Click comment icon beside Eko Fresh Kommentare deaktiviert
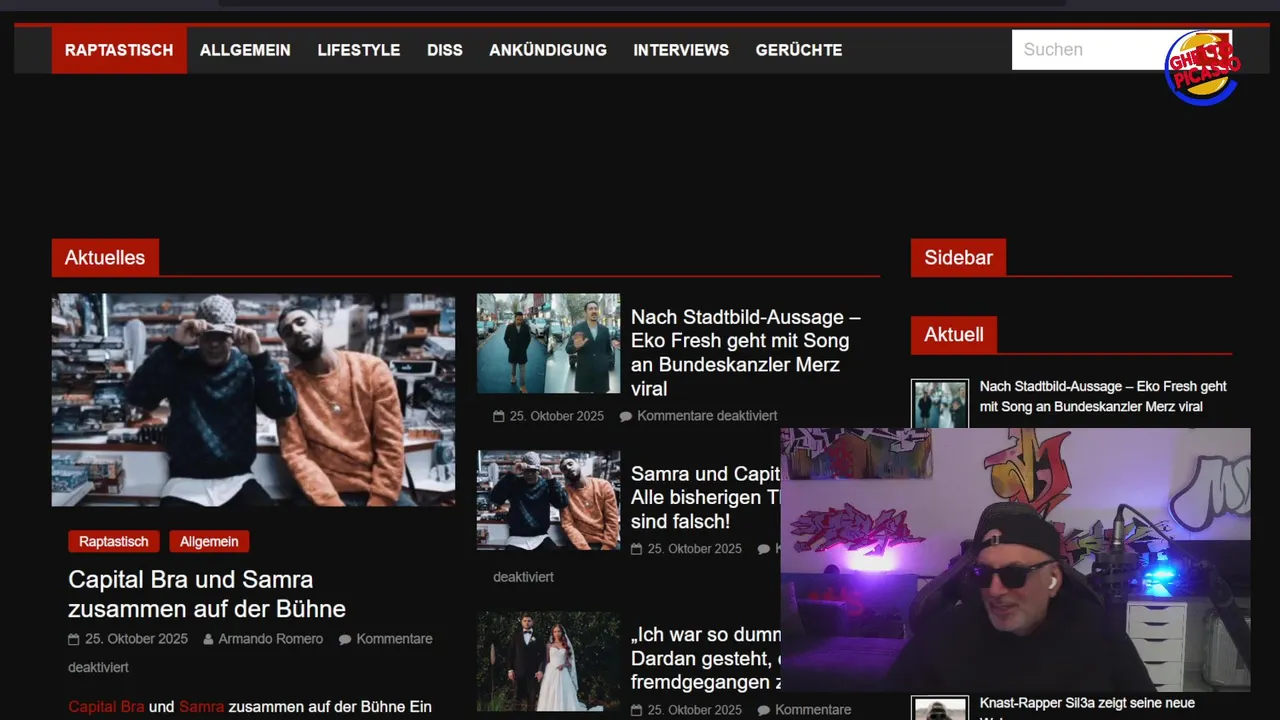The image size is (1280, 720). tap(626, 416)
